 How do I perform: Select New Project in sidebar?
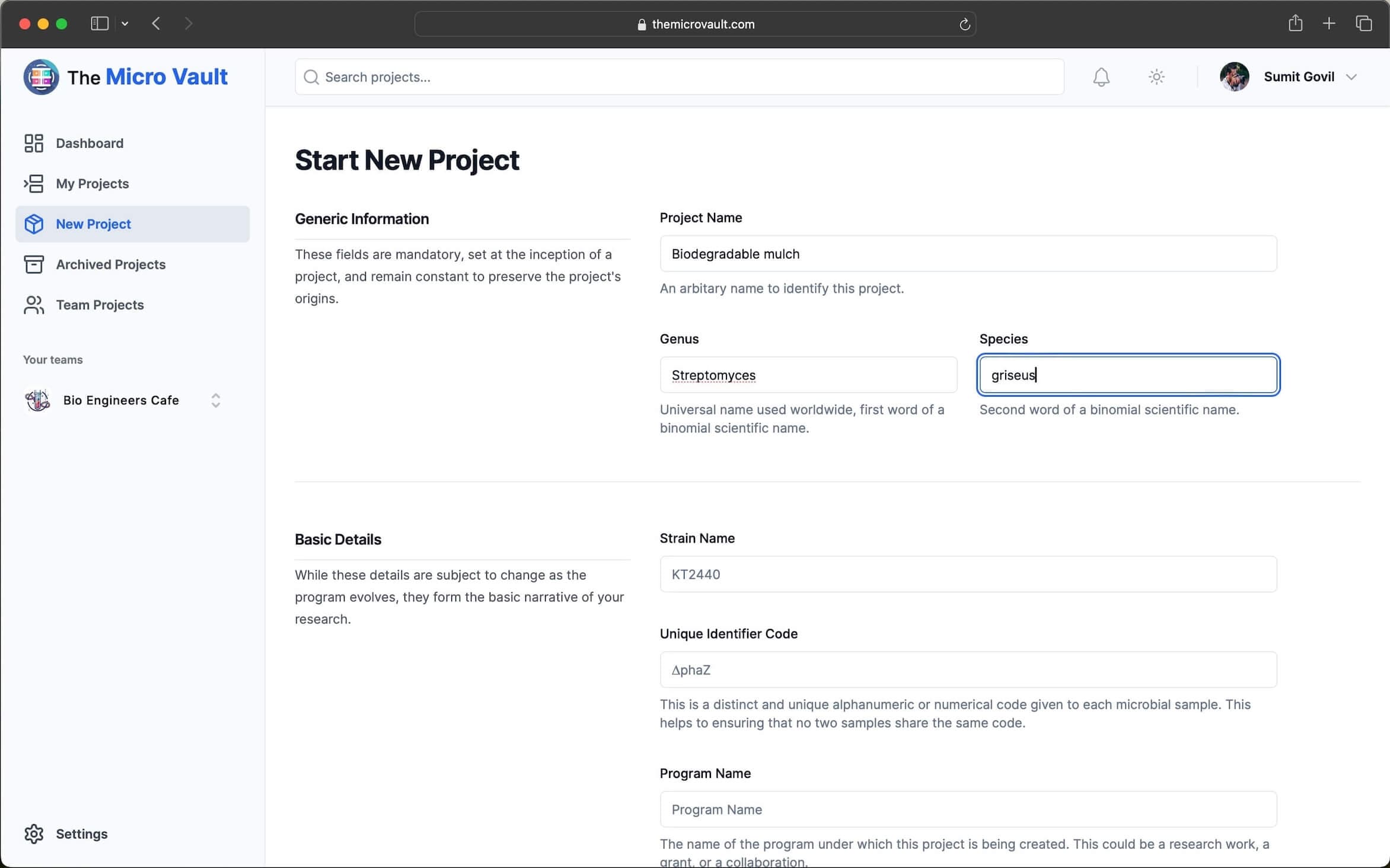coord(93,224)
